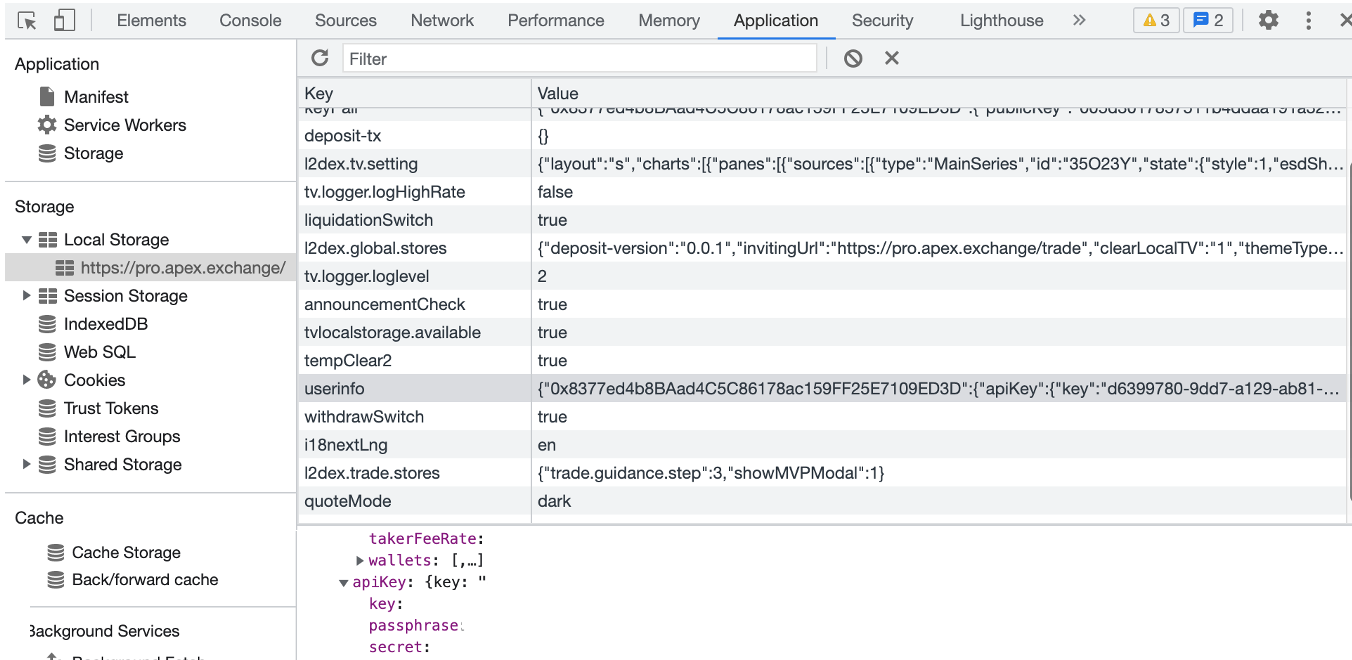The width and height of the screenshot is (1352, 660).
Task: Expand the Session Storage tree node
Action: (x=27, y=296)
